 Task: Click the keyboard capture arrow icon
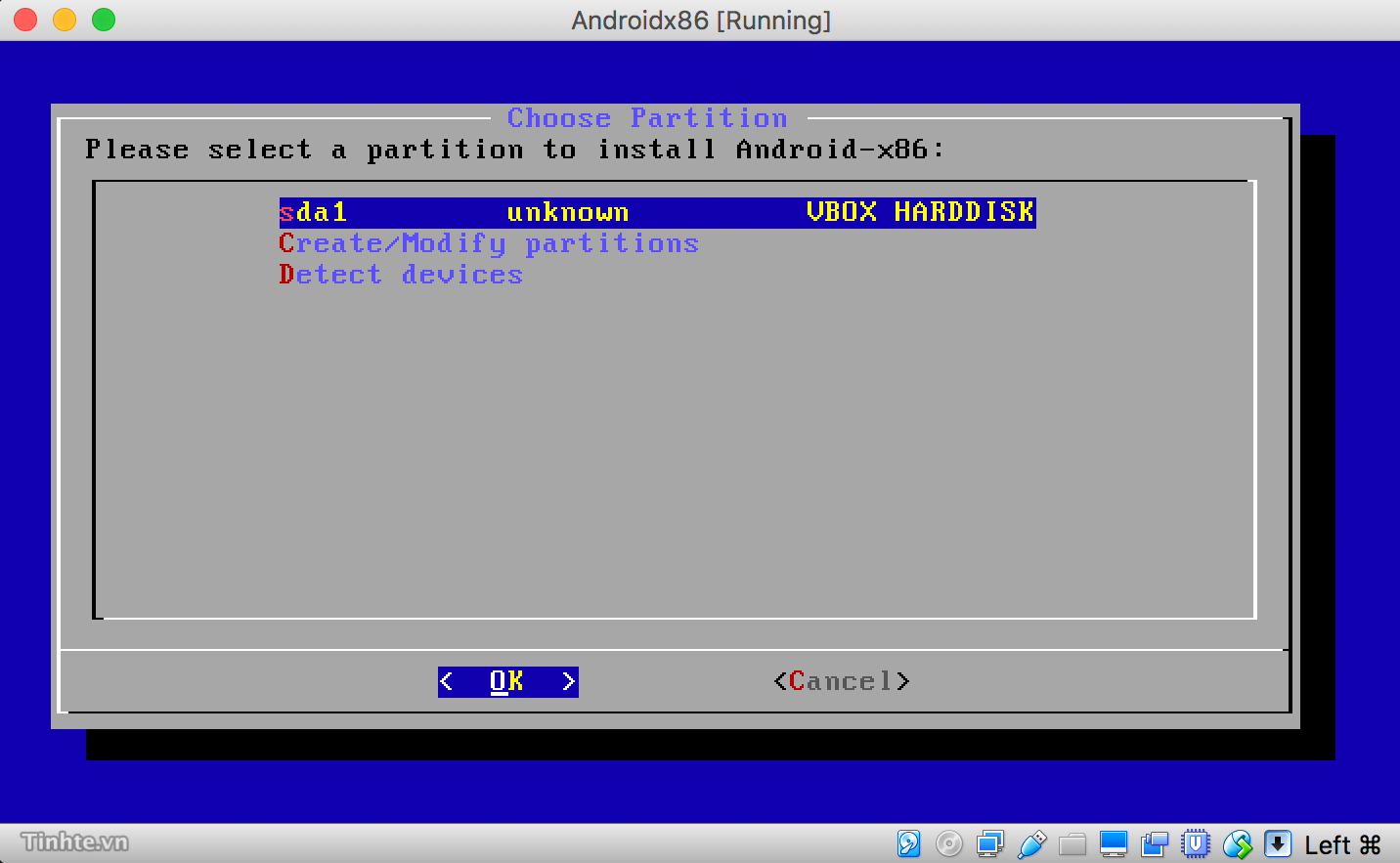(1278, 843)
